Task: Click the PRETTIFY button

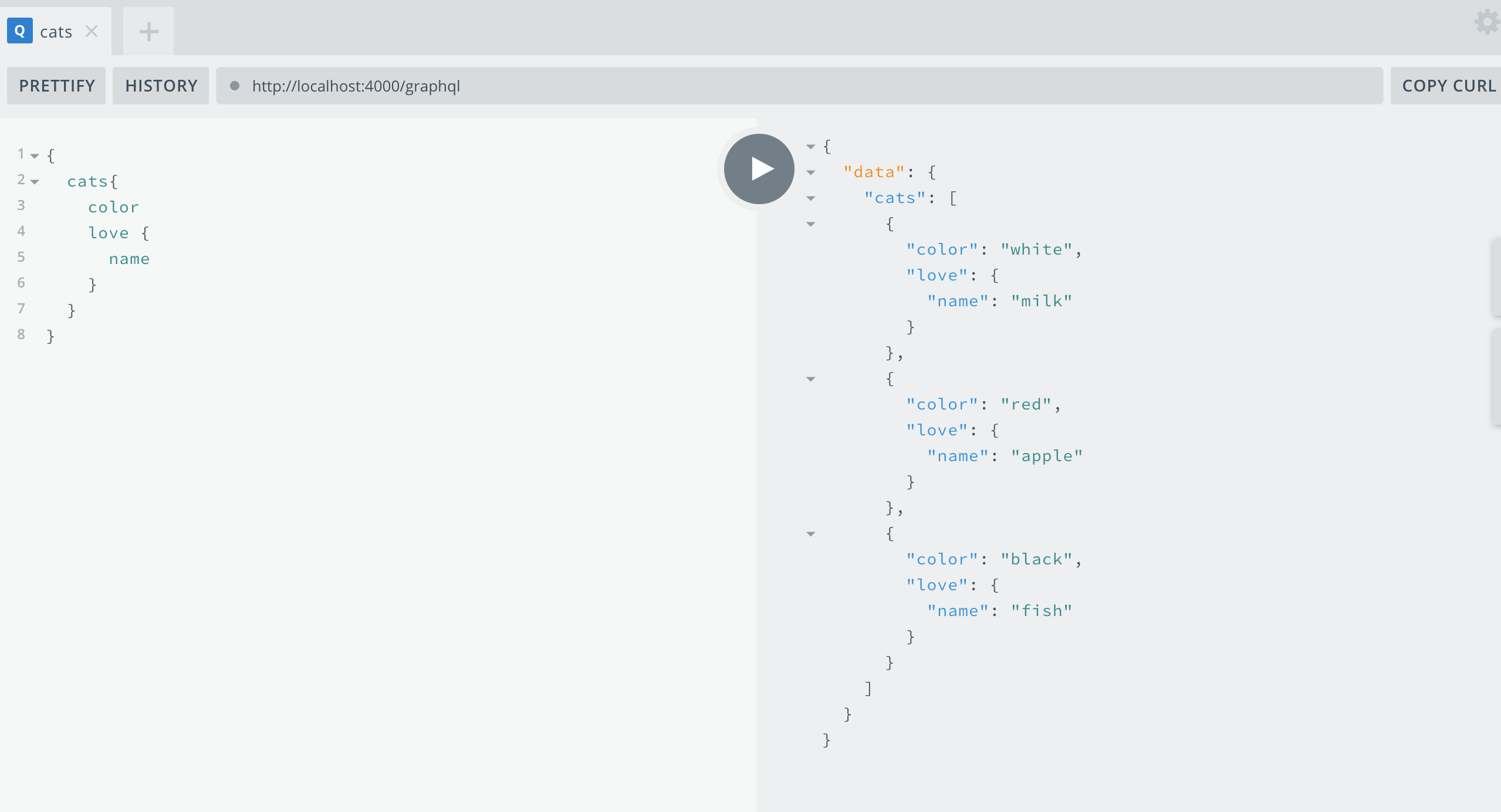Action: [x=56, y=86]
